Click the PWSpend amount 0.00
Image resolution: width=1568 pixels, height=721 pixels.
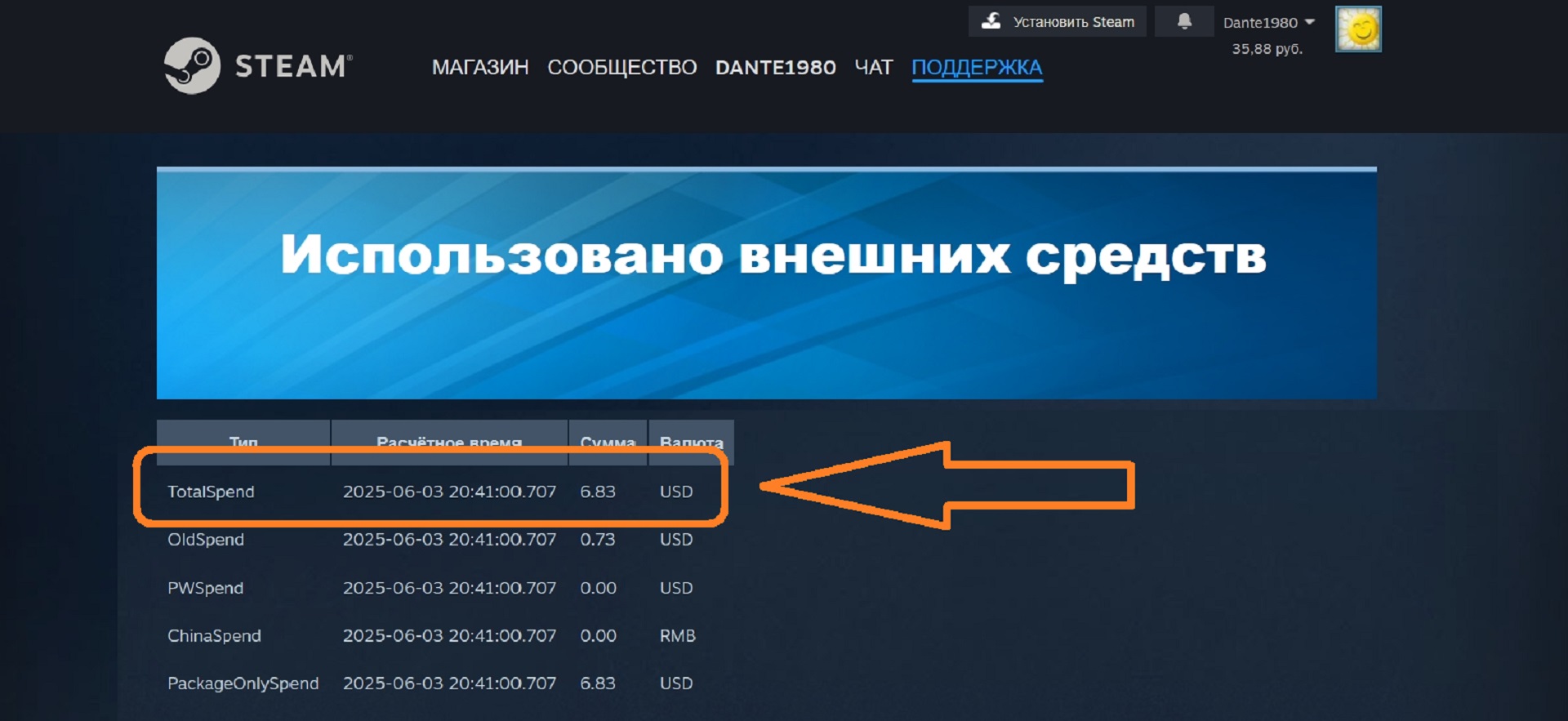coord(599,588)
